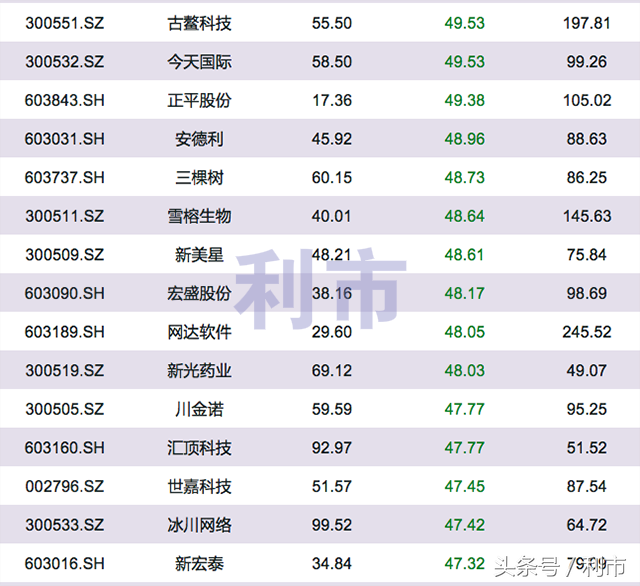The height and width of the screenshot is (586, 640).
Task: Select green value 48.61
Action: click(x=464, y=255)
